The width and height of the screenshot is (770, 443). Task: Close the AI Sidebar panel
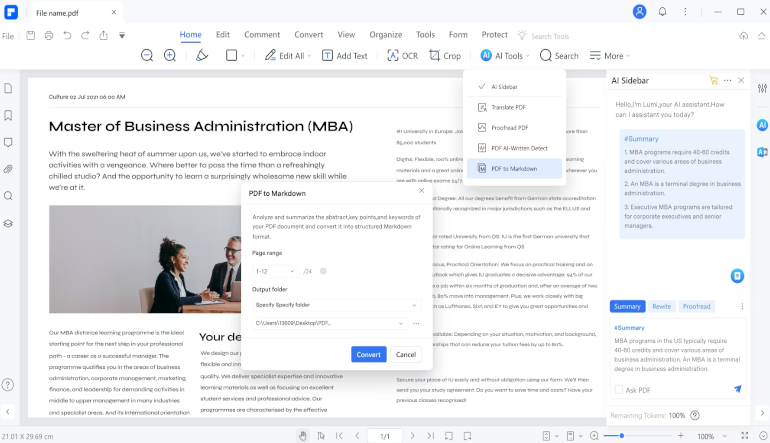point(741,80)
